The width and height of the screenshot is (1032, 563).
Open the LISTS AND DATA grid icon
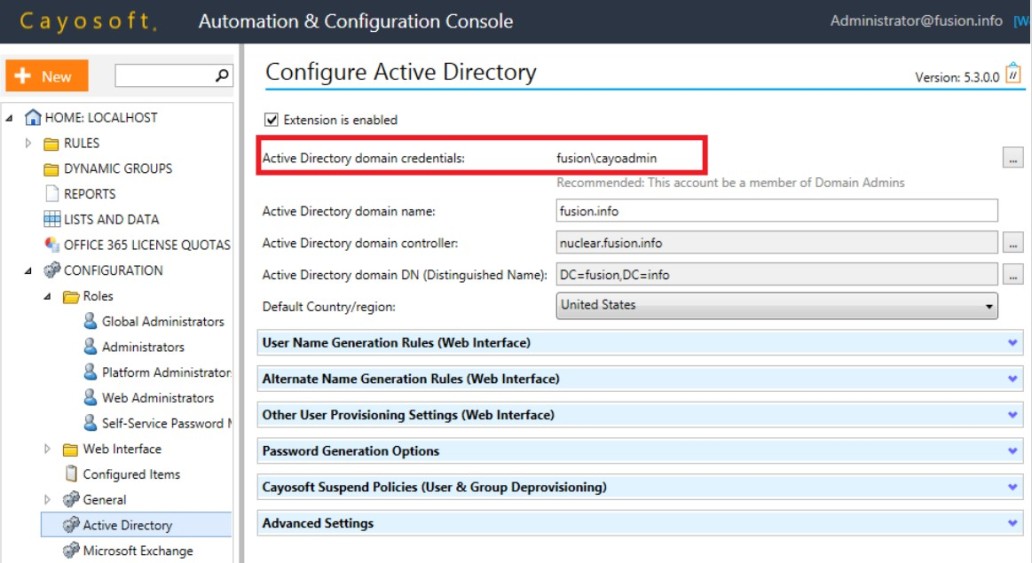point(51,219)
